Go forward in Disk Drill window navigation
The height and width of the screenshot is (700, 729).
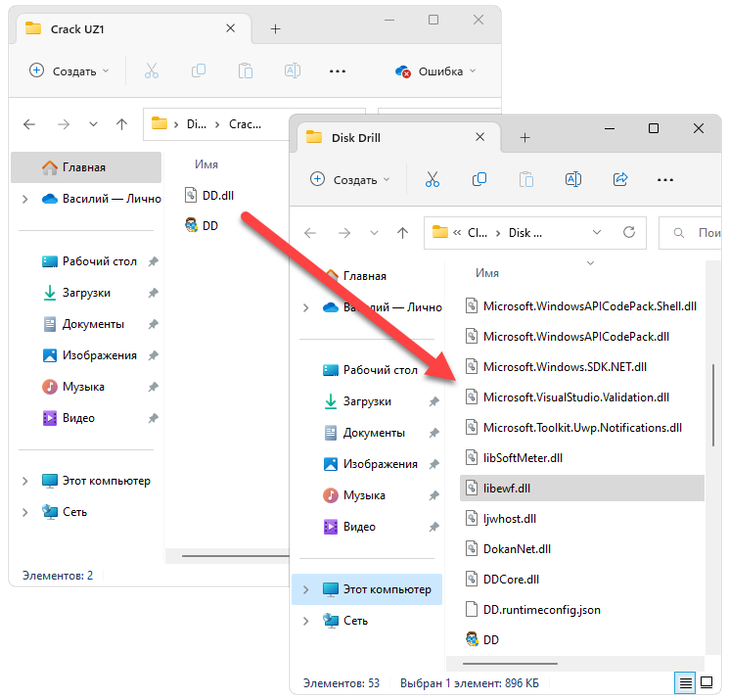tap(344, 233)
